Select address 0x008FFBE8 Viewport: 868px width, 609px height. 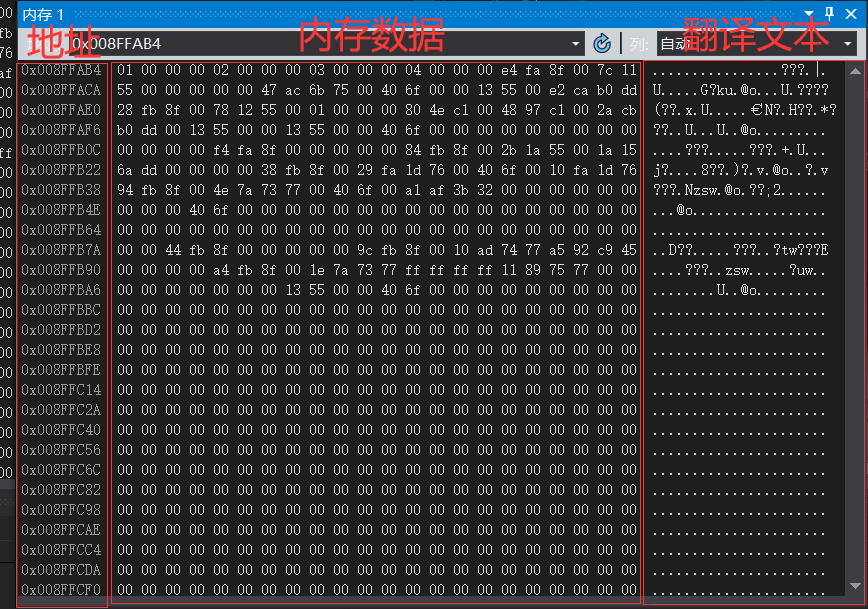[61, 350]
